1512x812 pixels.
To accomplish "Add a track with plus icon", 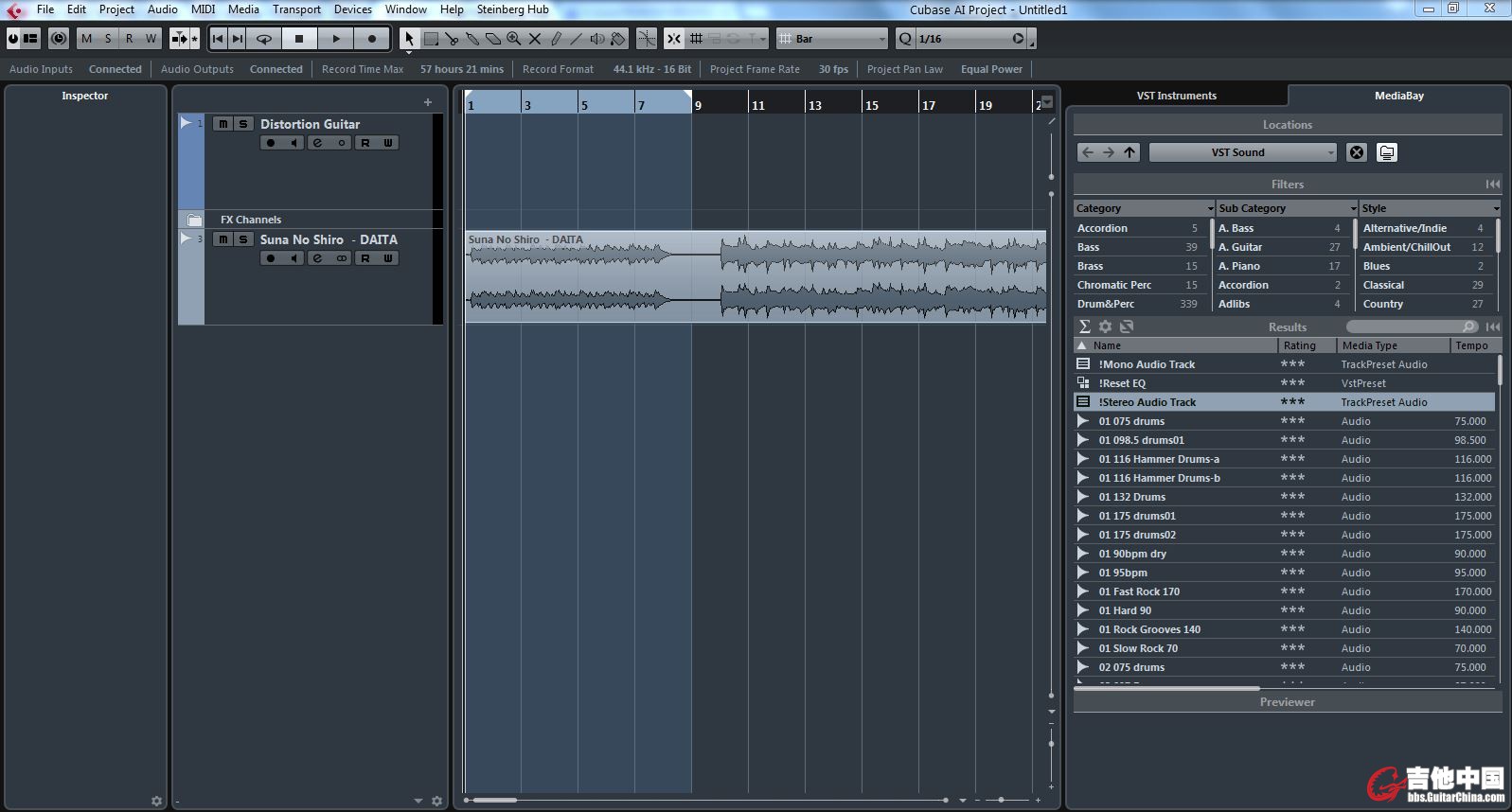I will 428,102.
